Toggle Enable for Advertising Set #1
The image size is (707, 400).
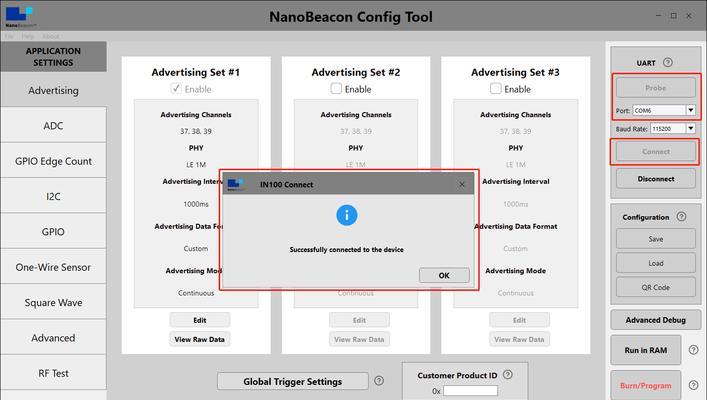[176, 88]
